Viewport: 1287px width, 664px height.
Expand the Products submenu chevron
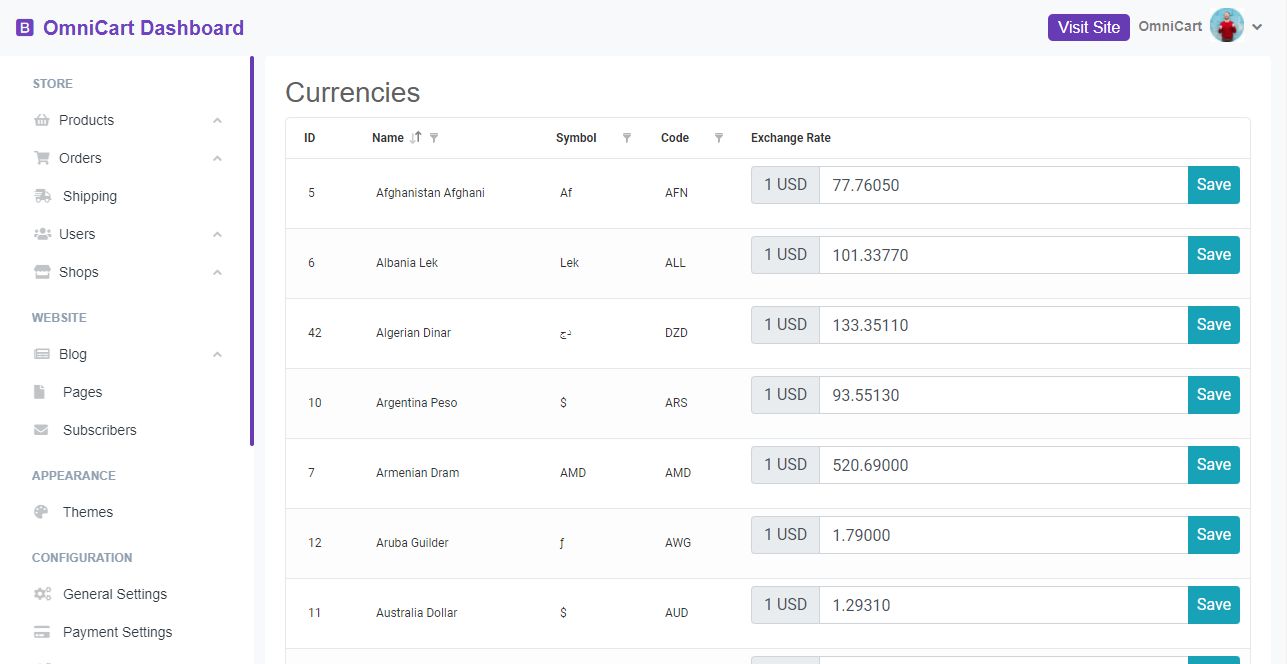click(x=217, y=120)
